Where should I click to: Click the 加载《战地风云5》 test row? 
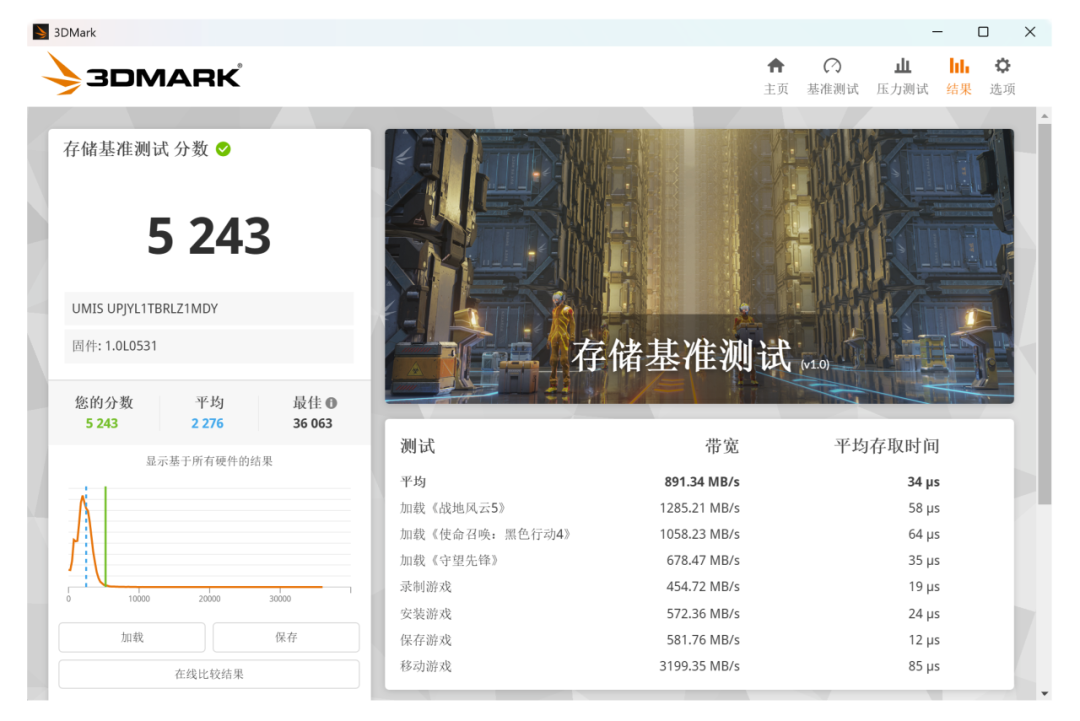pos(670,508)
